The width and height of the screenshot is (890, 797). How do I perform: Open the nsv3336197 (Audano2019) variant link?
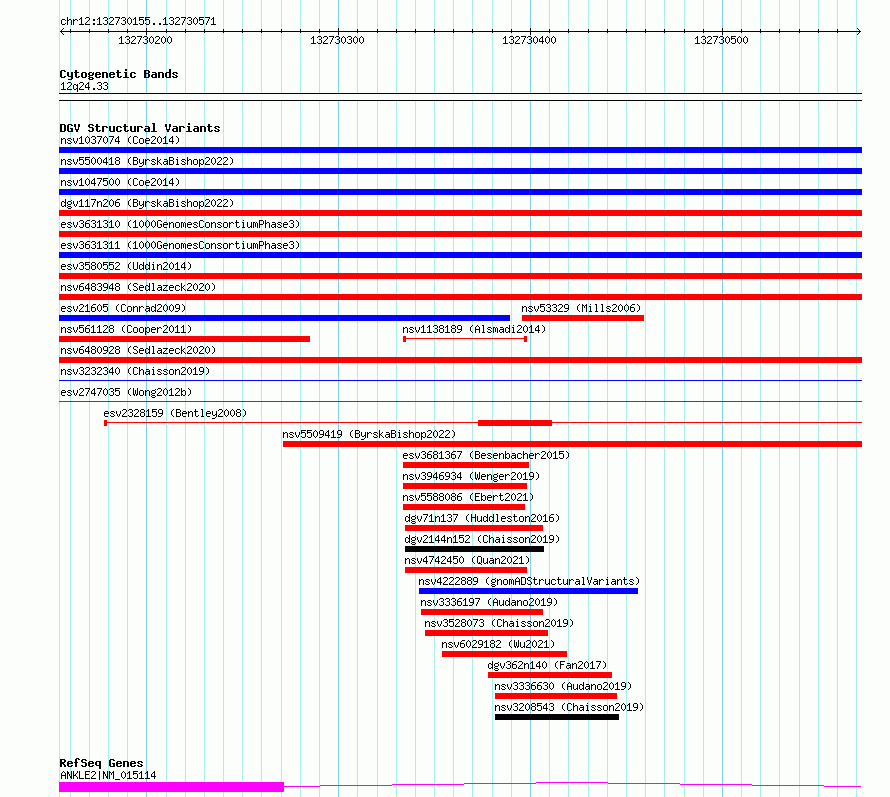tap(489, 602)
